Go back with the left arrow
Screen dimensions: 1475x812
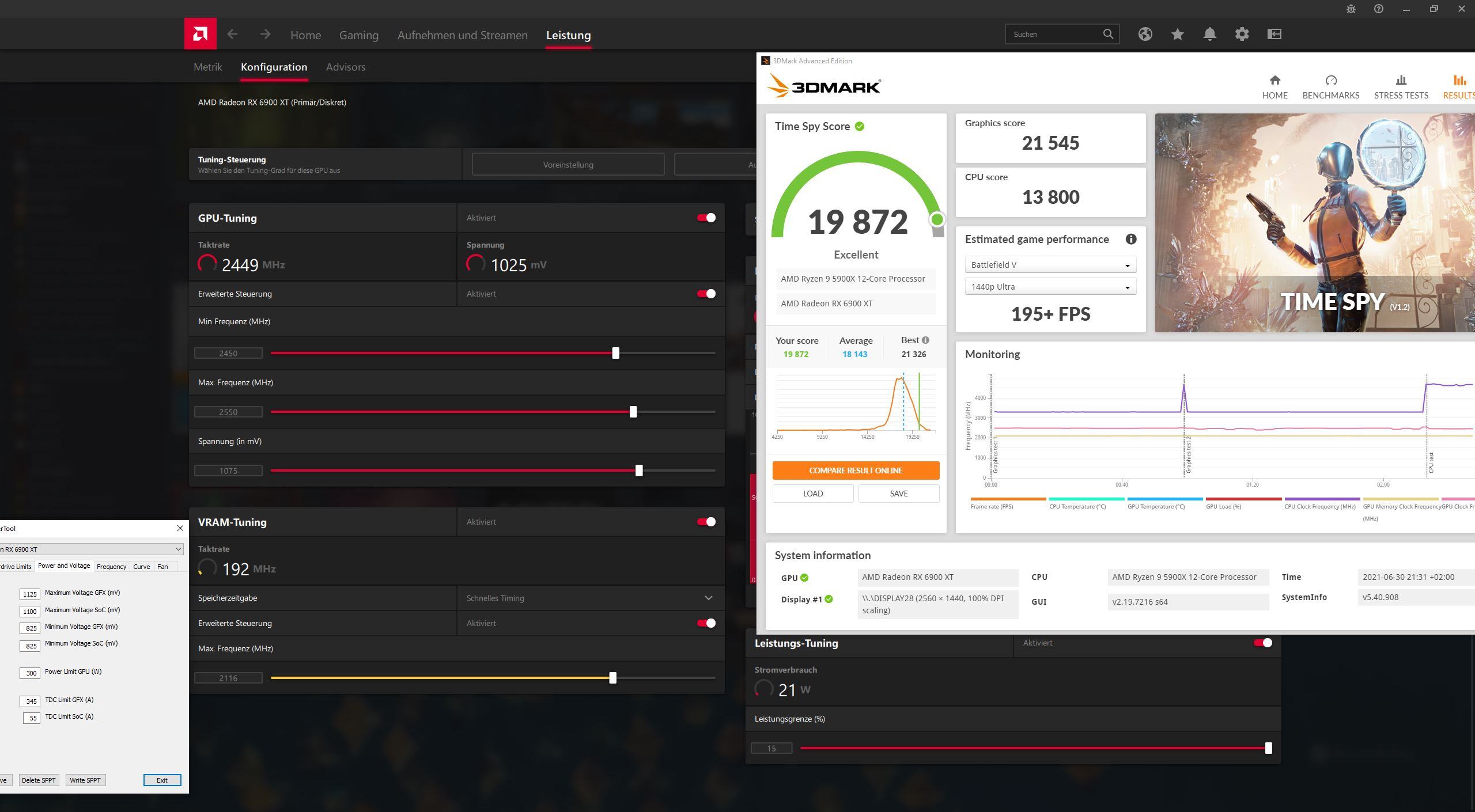232,34
